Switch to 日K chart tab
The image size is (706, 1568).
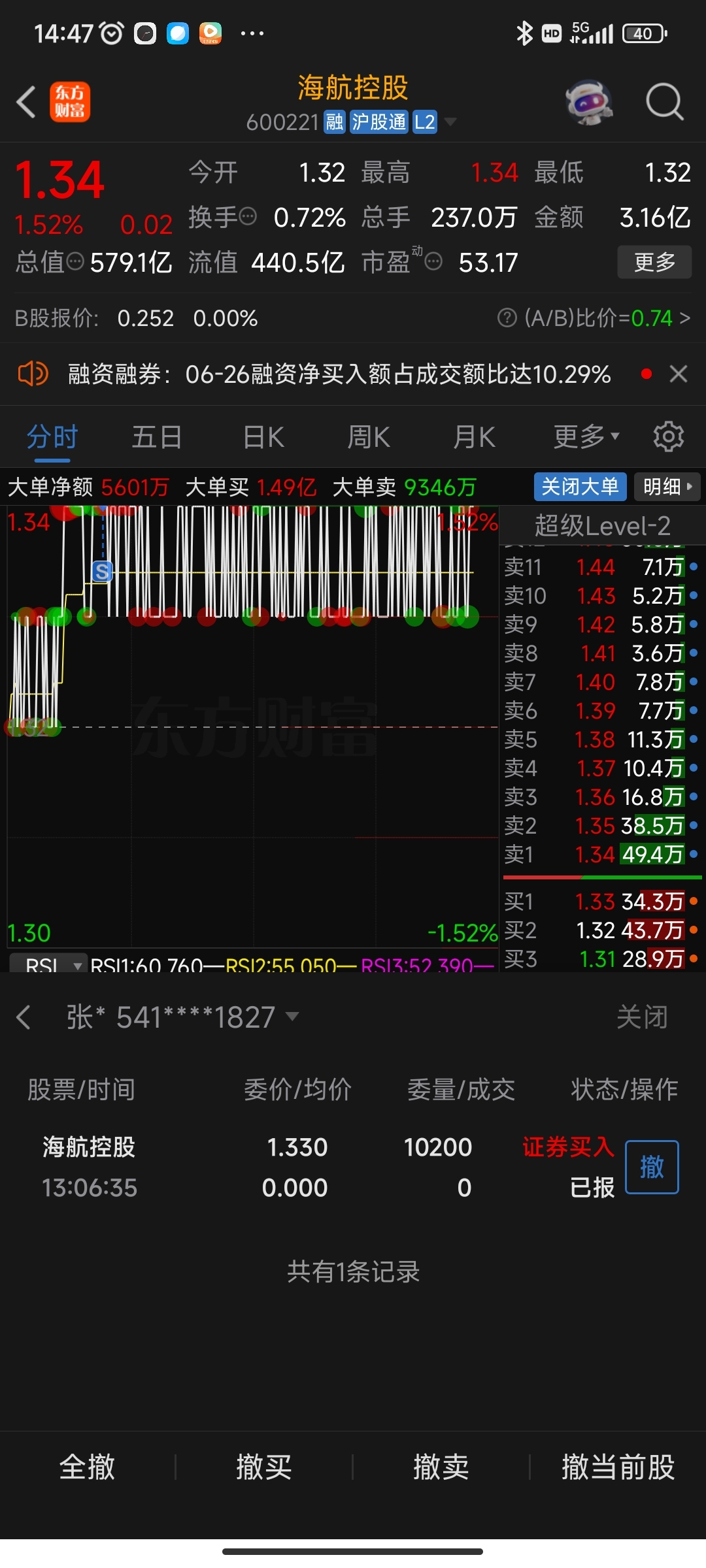click(263, 436)
